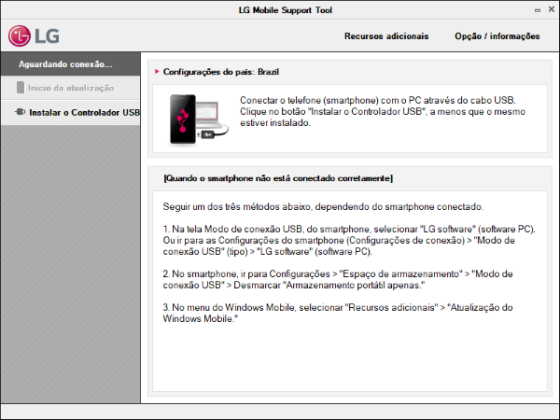
Task: Click the Quando o smartphone não está conectado heading
Action: [278, 178]
